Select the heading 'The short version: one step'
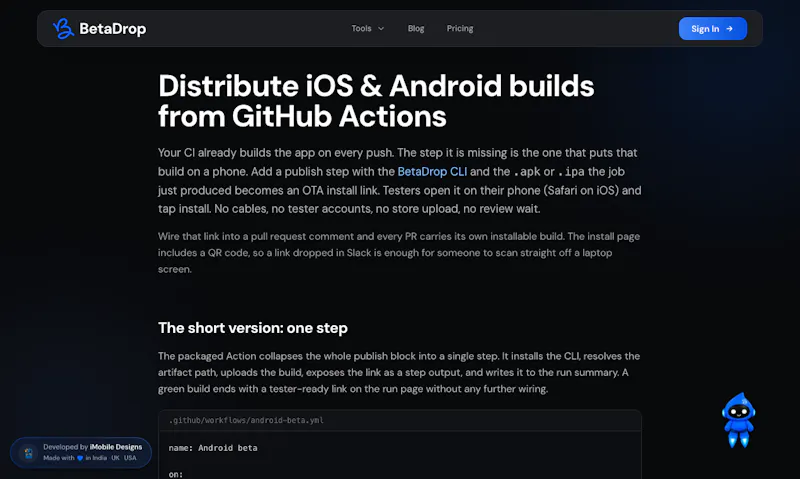Image resolution: width=800 pixels, height=479 pixels. pyautogui.click(x=253, y=328)
